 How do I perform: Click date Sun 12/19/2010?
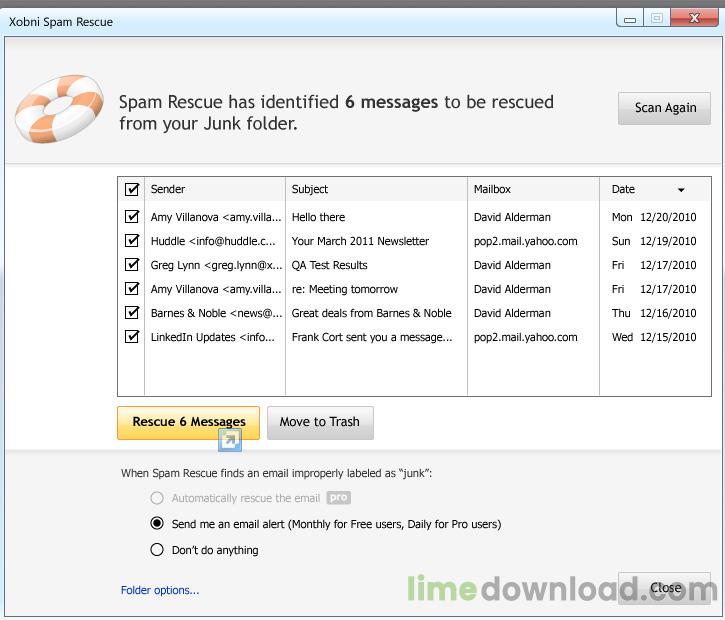pos(654,241)
